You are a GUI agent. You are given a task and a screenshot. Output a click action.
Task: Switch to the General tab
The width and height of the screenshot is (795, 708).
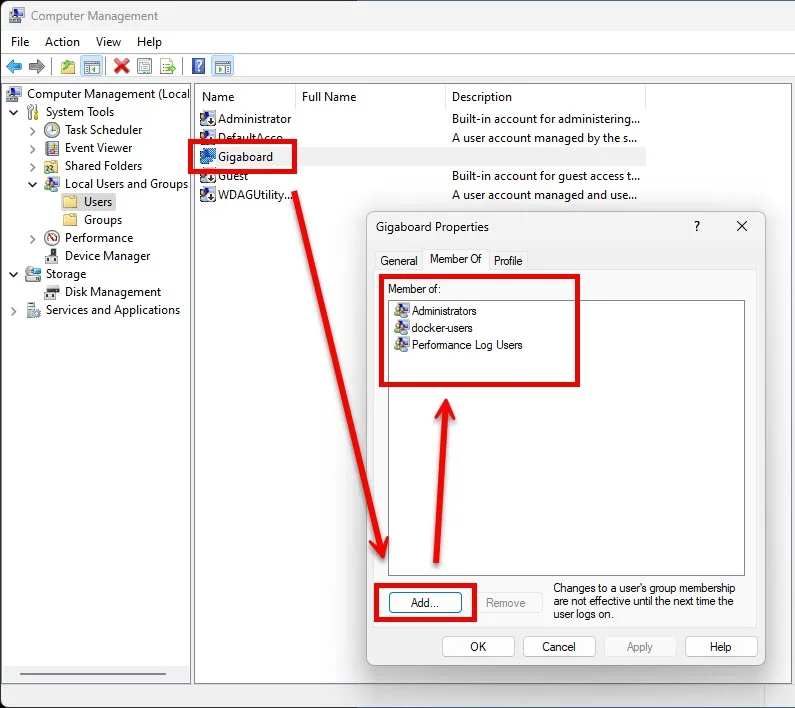pos(399,260)
